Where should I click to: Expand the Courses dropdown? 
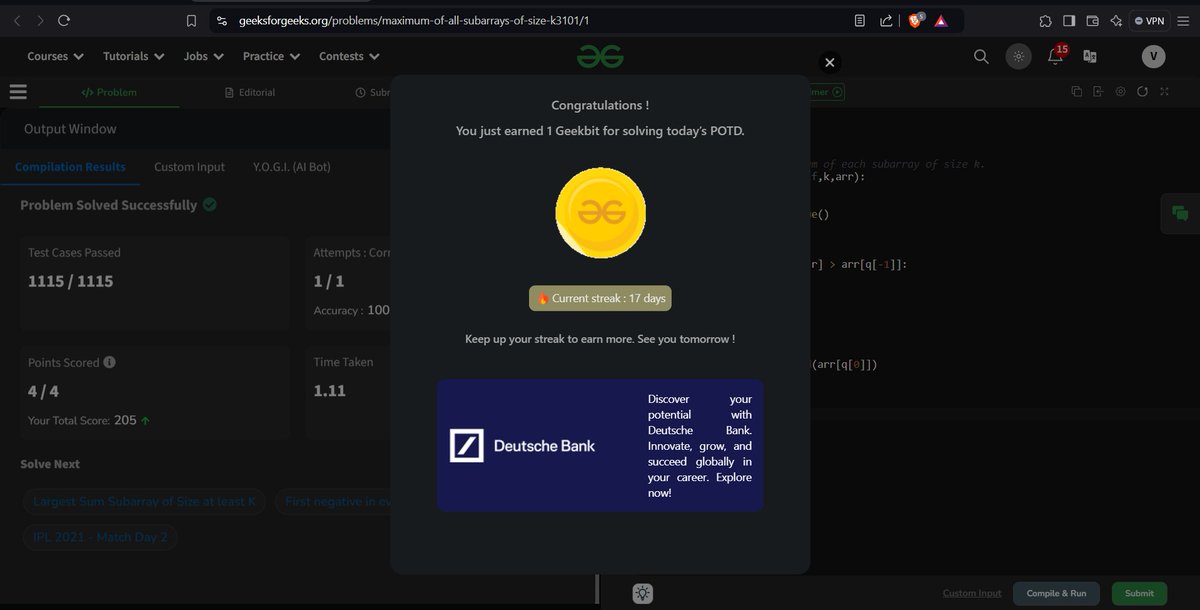coord(55,56)
